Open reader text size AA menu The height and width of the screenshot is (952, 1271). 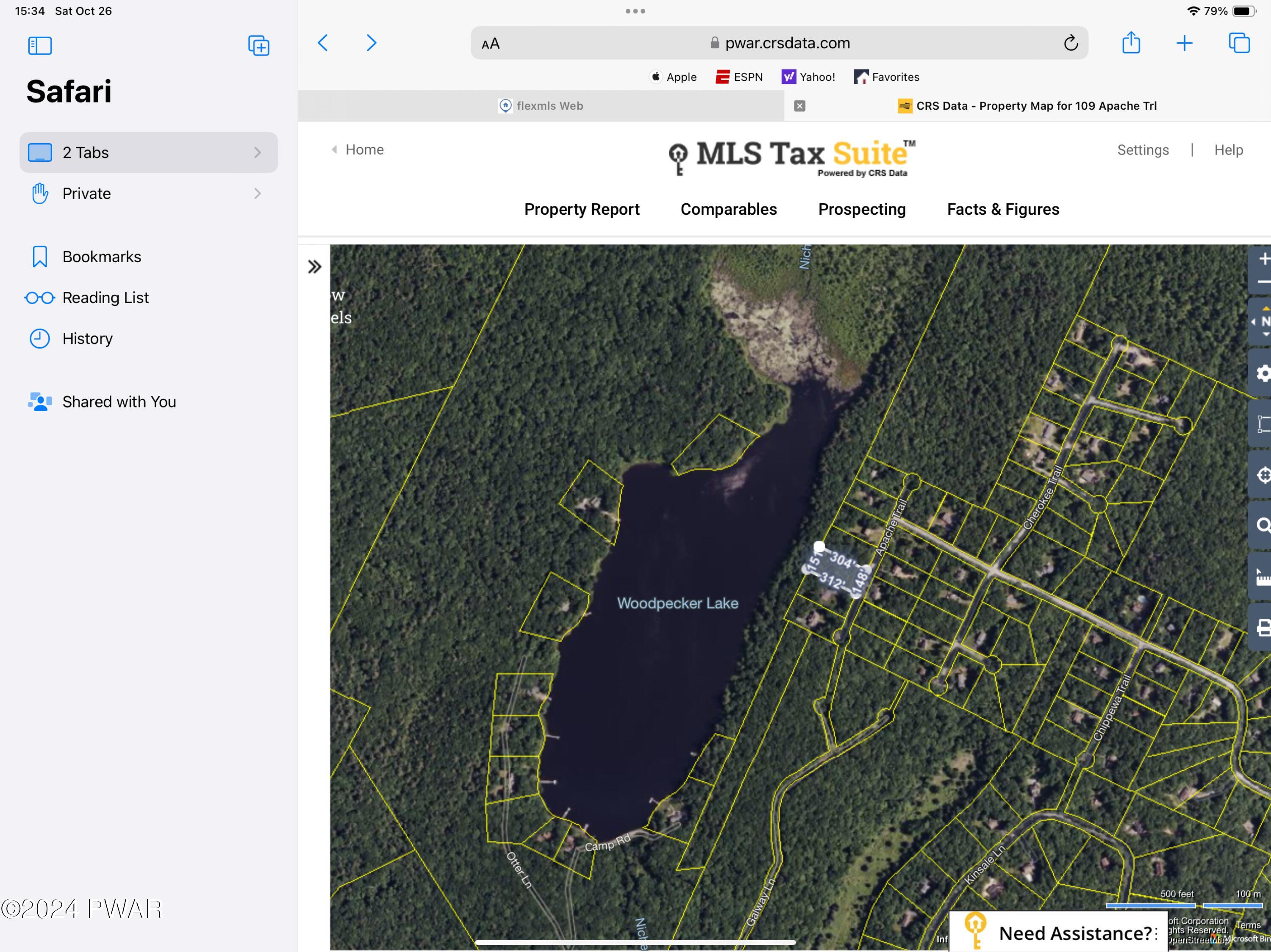tap(491, 44)
